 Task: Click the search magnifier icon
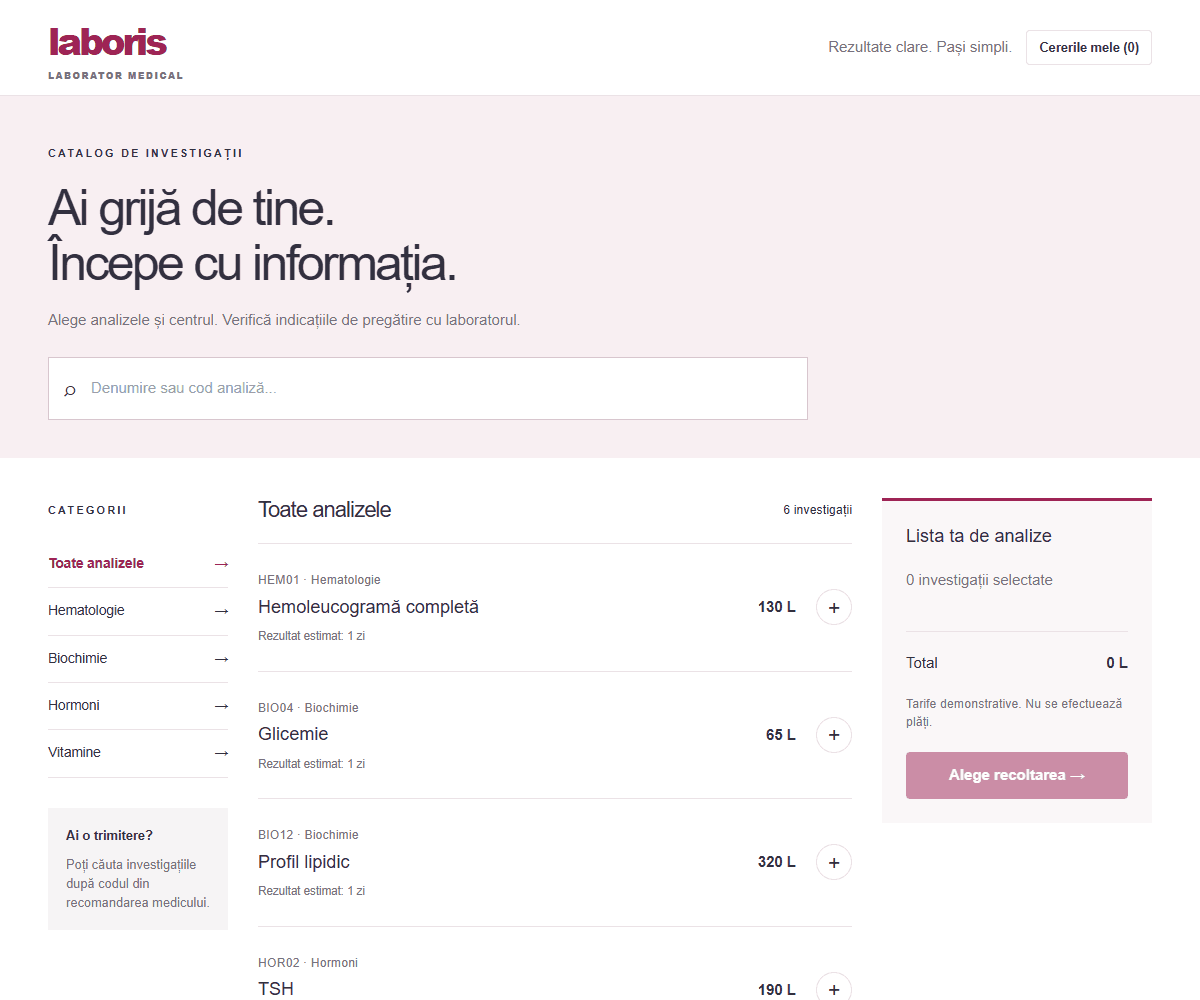point(70,389)
